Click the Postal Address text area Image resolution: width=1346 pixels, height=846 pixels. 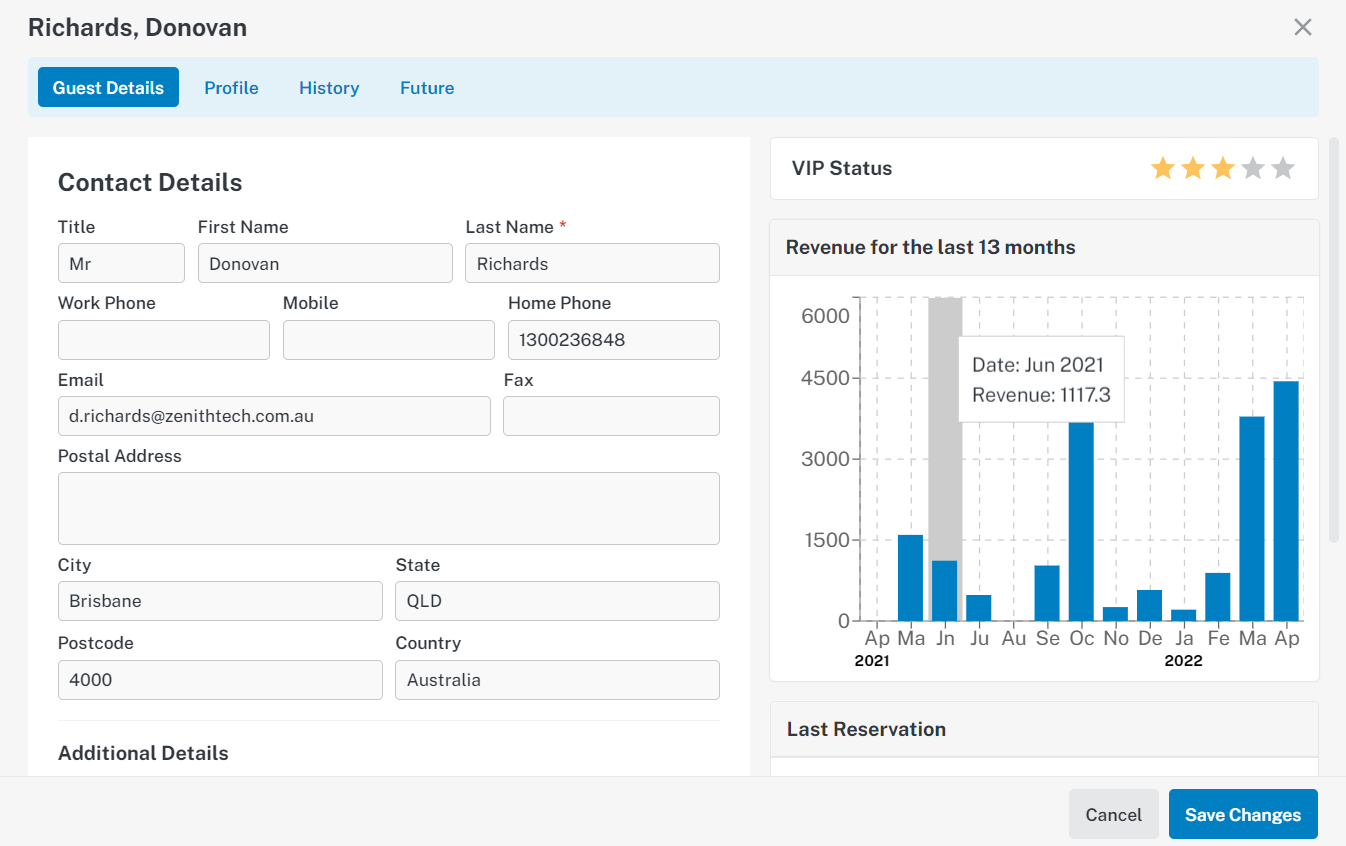click(389, 508)
